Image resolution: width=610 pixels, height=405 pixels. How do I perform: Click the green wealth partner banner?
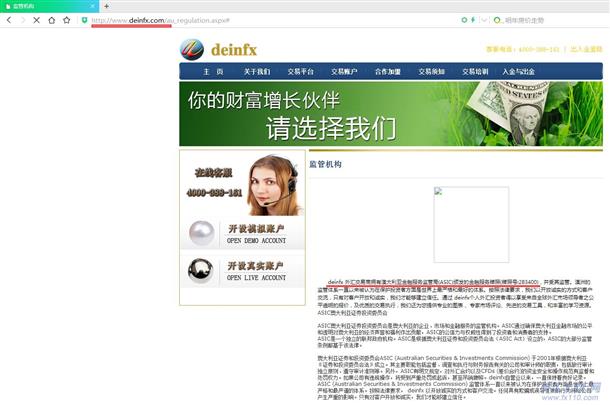pos(391,114)
